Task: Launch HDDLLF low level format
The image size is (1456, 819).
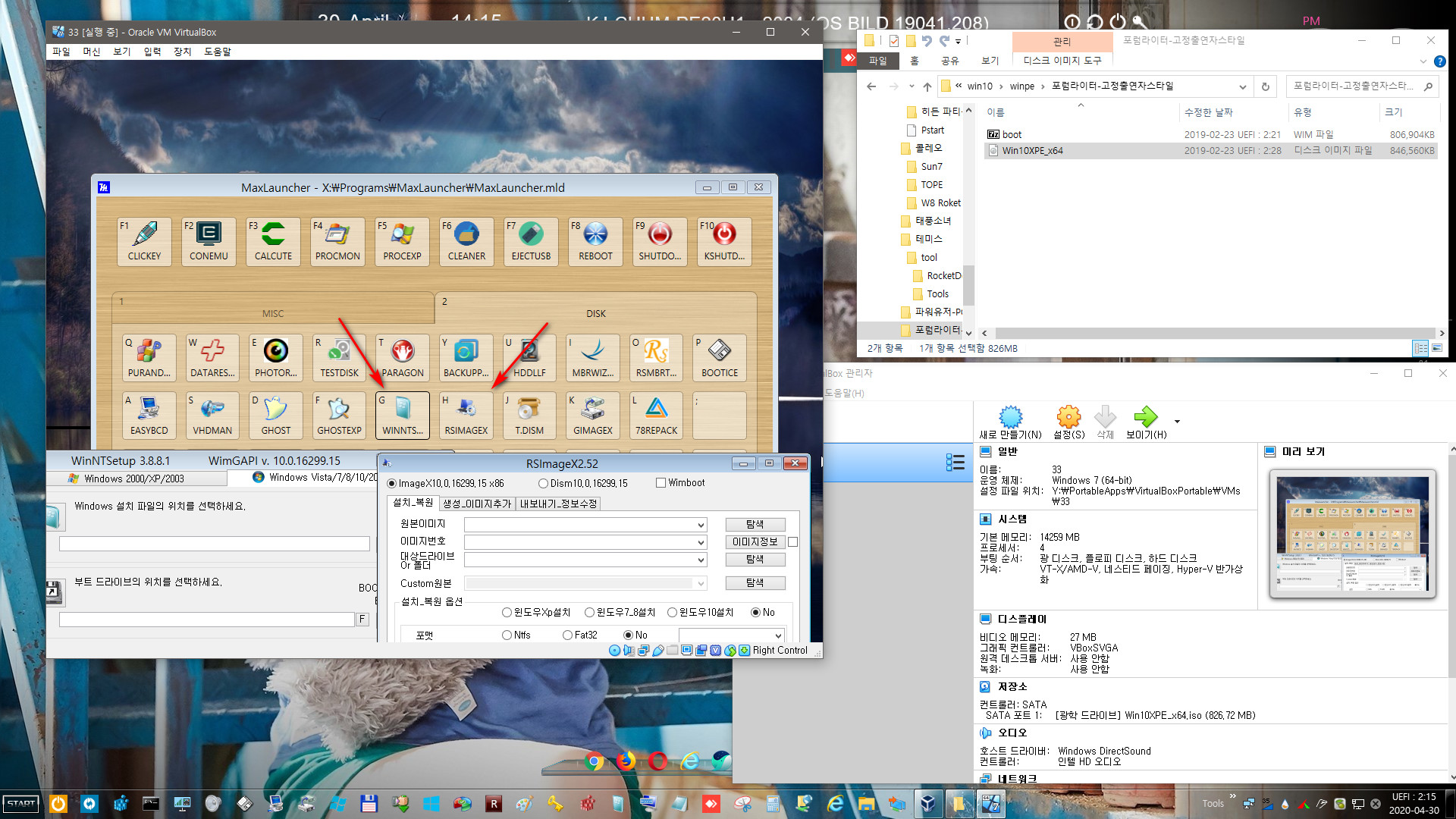Action: click(x=529, y=357)
